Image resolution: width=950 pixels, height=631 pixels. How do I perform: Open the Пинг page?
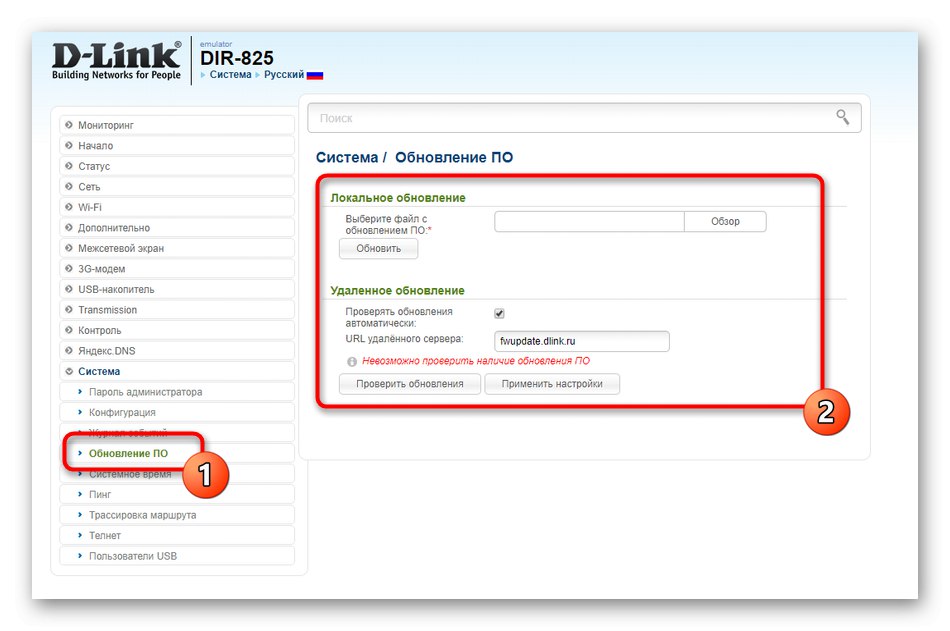(177, 495)
